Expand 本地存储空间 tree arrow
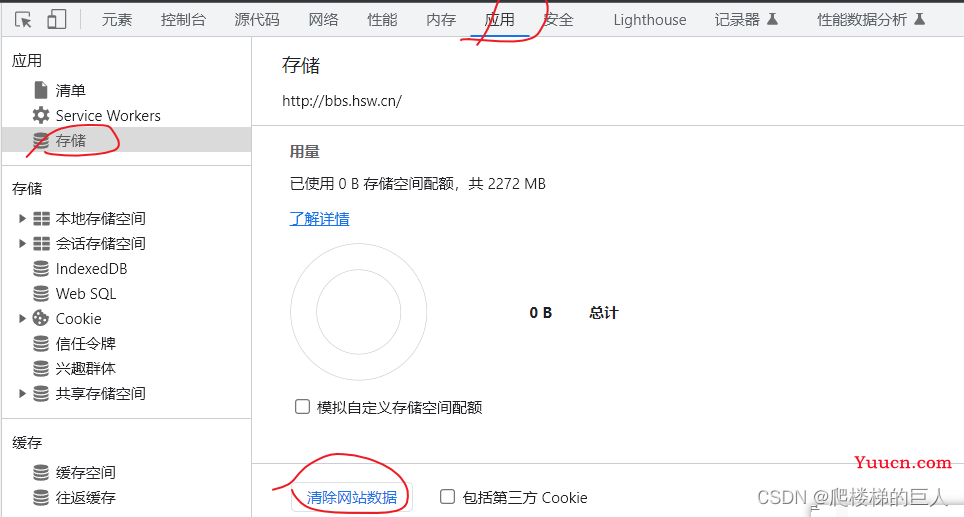Viewport: 964px width, 517px height. pyautogui.click(x=22, y=218)
